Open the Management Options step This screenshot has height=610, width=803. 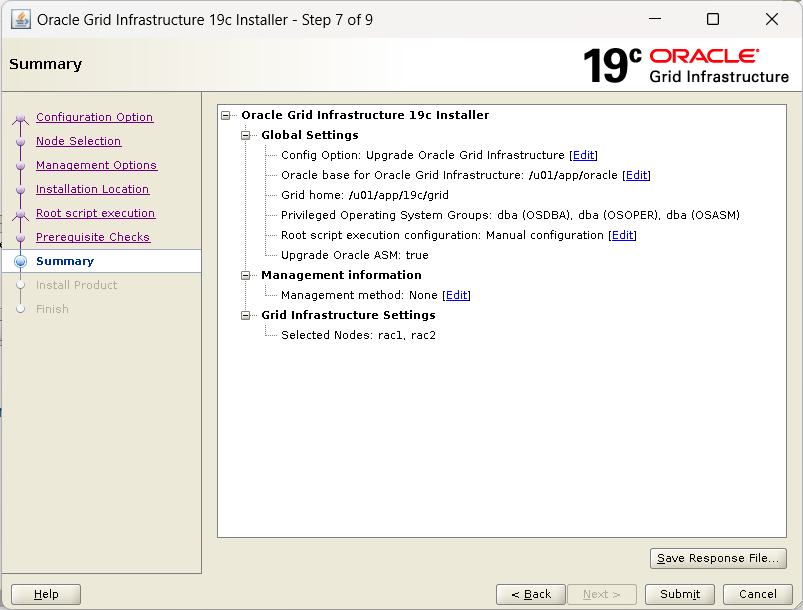tap(96, 165)
